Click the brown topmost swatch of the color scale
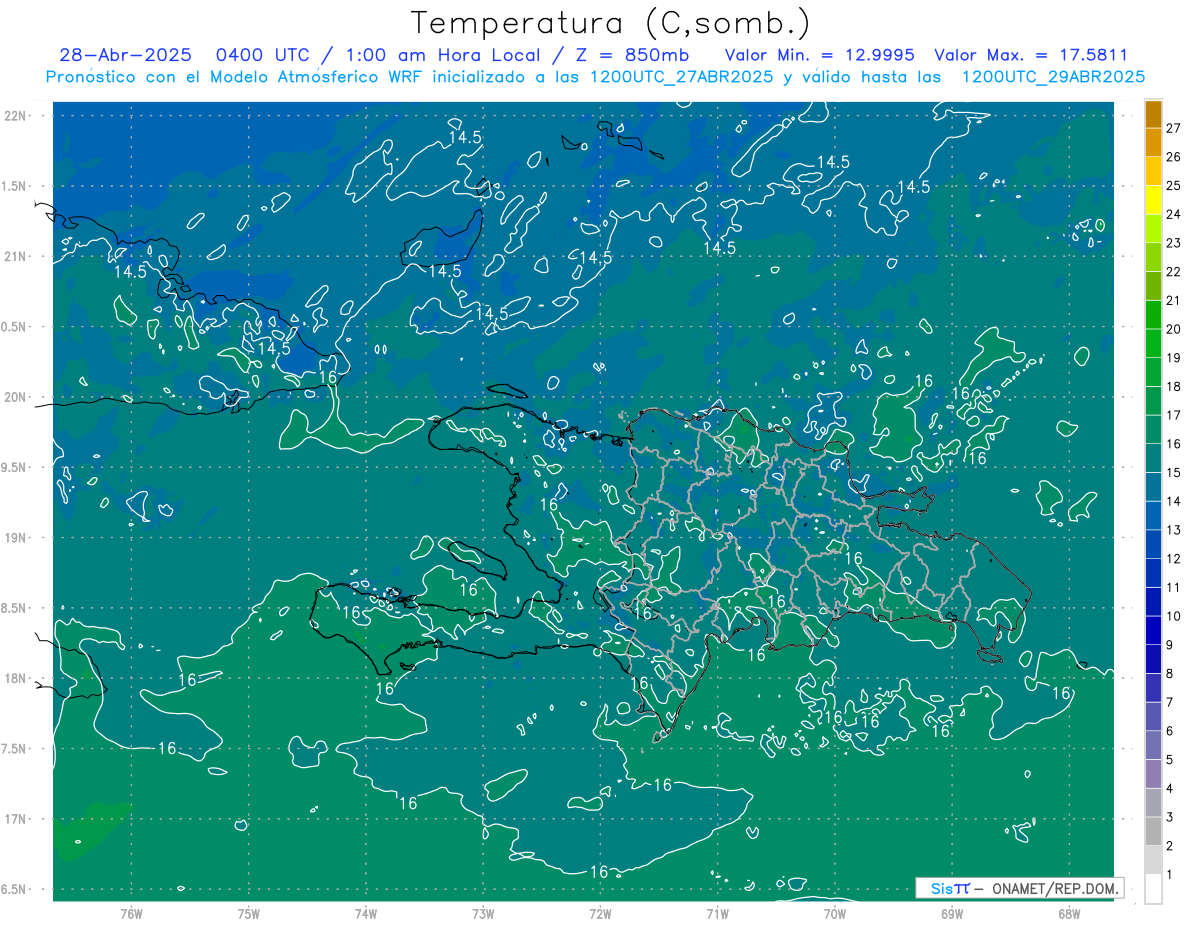The image size is (1200, 927). (1153, 114)
